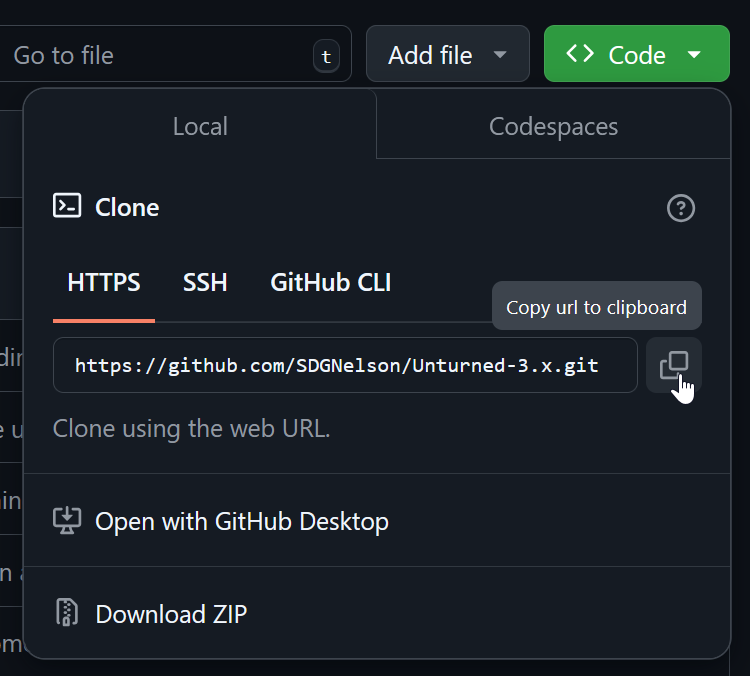Viewport: 750px width, 676px height.
Task: Select the HTTPS clone option
Action: (104, 282)
